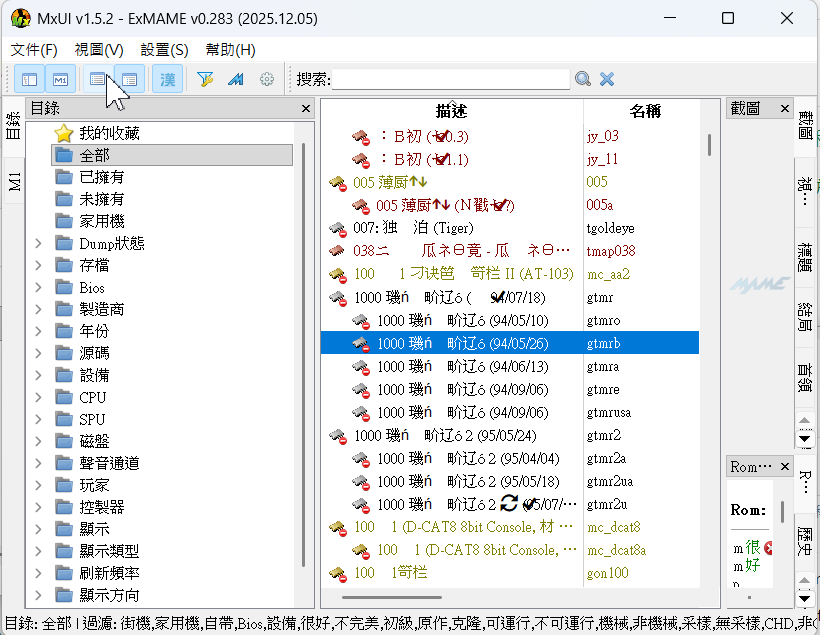Expand the Dump狀態 tree node
820x635 pixels.
38,243
